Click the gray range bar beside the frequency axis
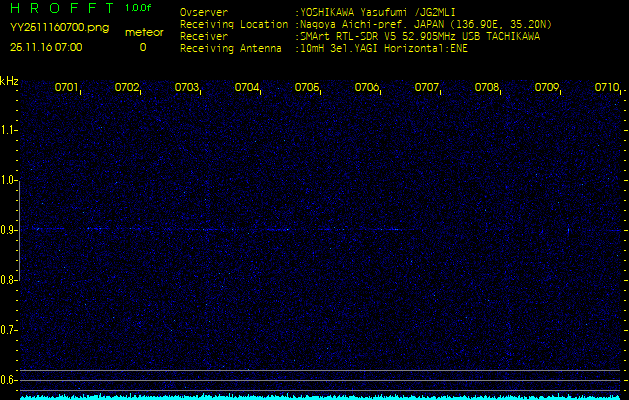 point(19,230)
